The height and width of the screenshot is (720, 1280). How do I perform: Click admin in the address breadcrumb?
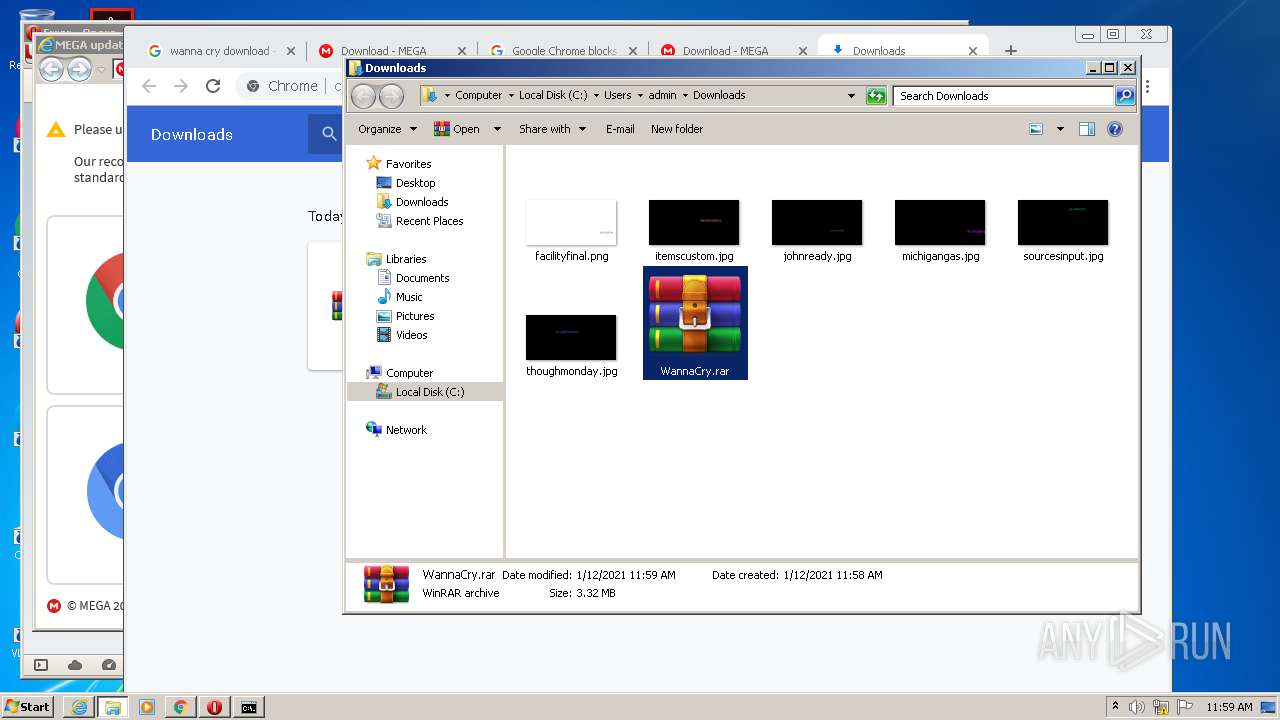click(662, 96)
